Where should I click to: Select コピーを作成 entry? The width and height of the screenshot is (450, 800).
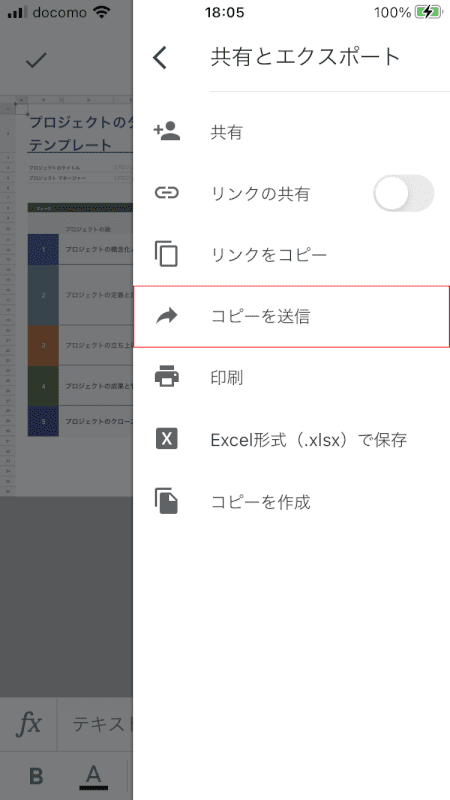[291, 502]
